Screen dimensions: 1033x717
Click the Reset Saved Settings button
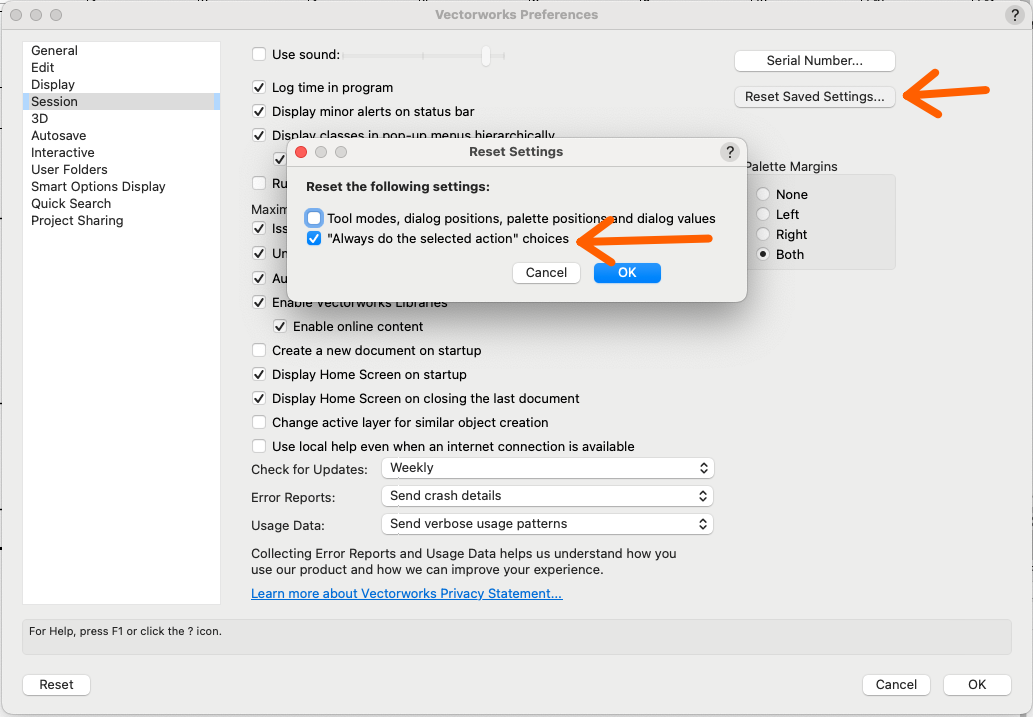point(814,97)
